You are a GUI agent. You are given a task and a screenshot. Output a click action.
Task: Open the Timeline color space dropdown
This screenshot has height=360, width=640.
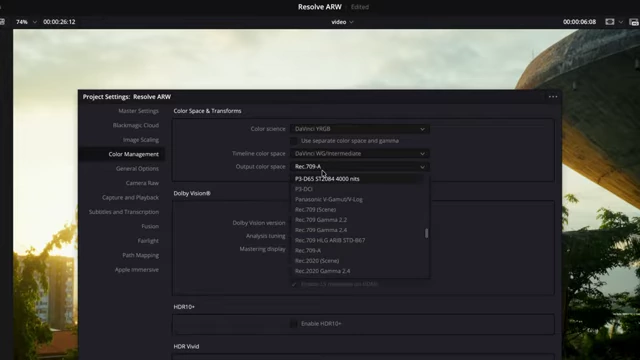pyautogui.click(x=360, y=154)
